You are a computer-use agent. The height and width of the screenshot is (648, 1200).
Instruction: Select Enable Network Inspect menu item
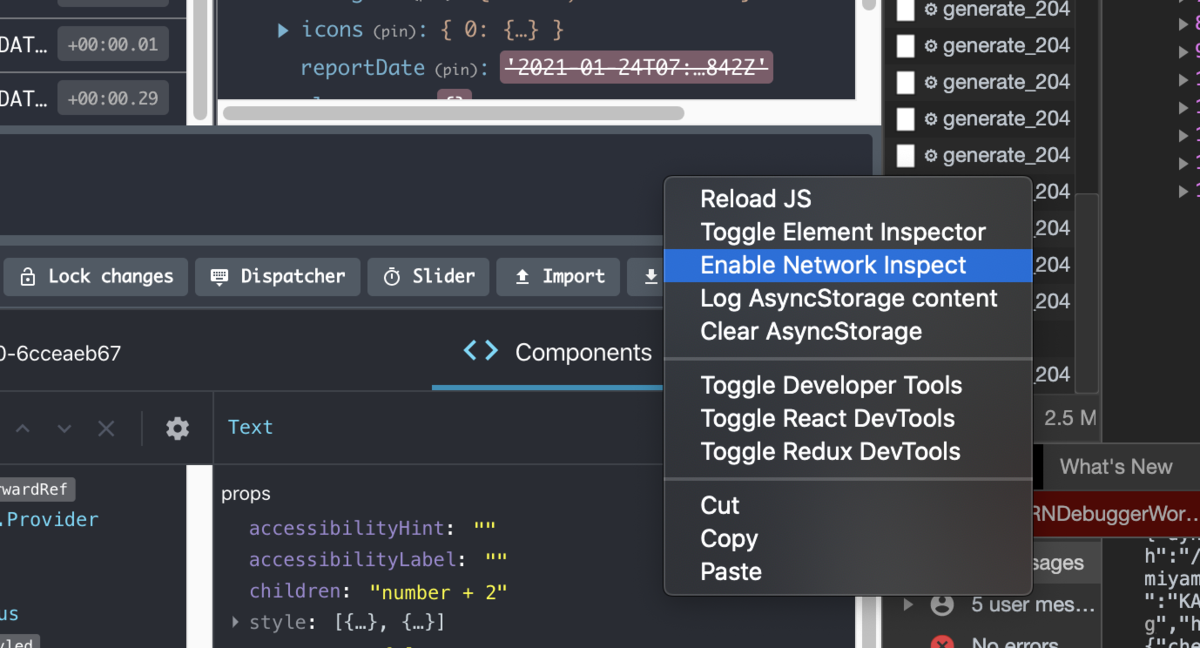click(833, 265)
